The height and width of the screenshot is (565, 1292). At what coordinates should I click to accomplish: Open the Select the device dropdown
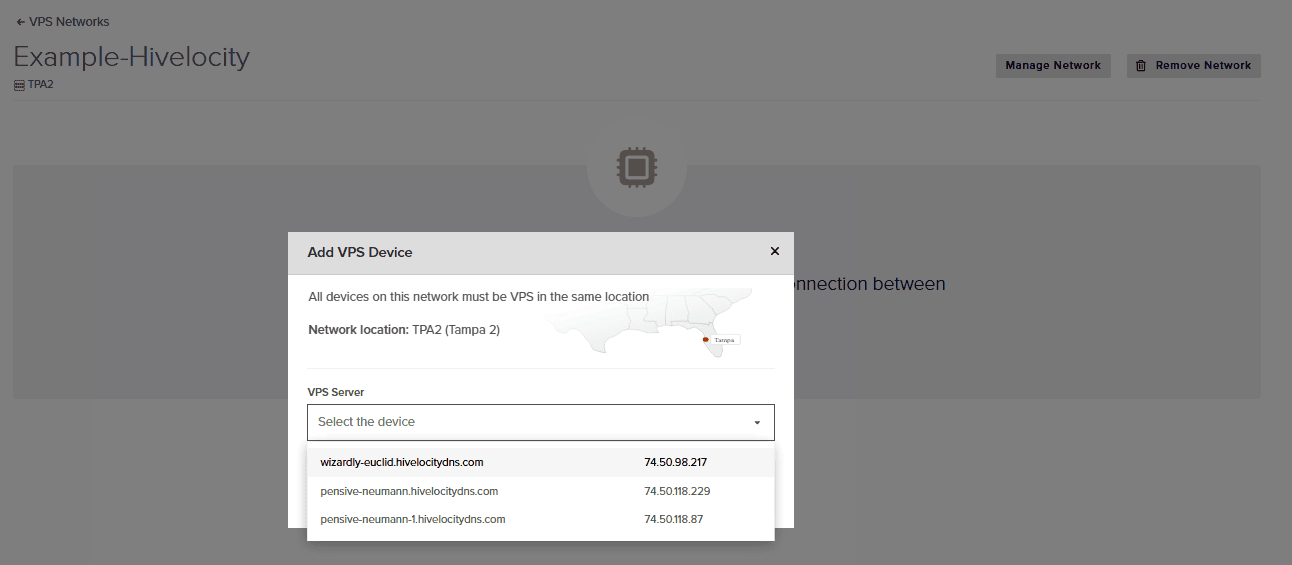click(541, 422)
